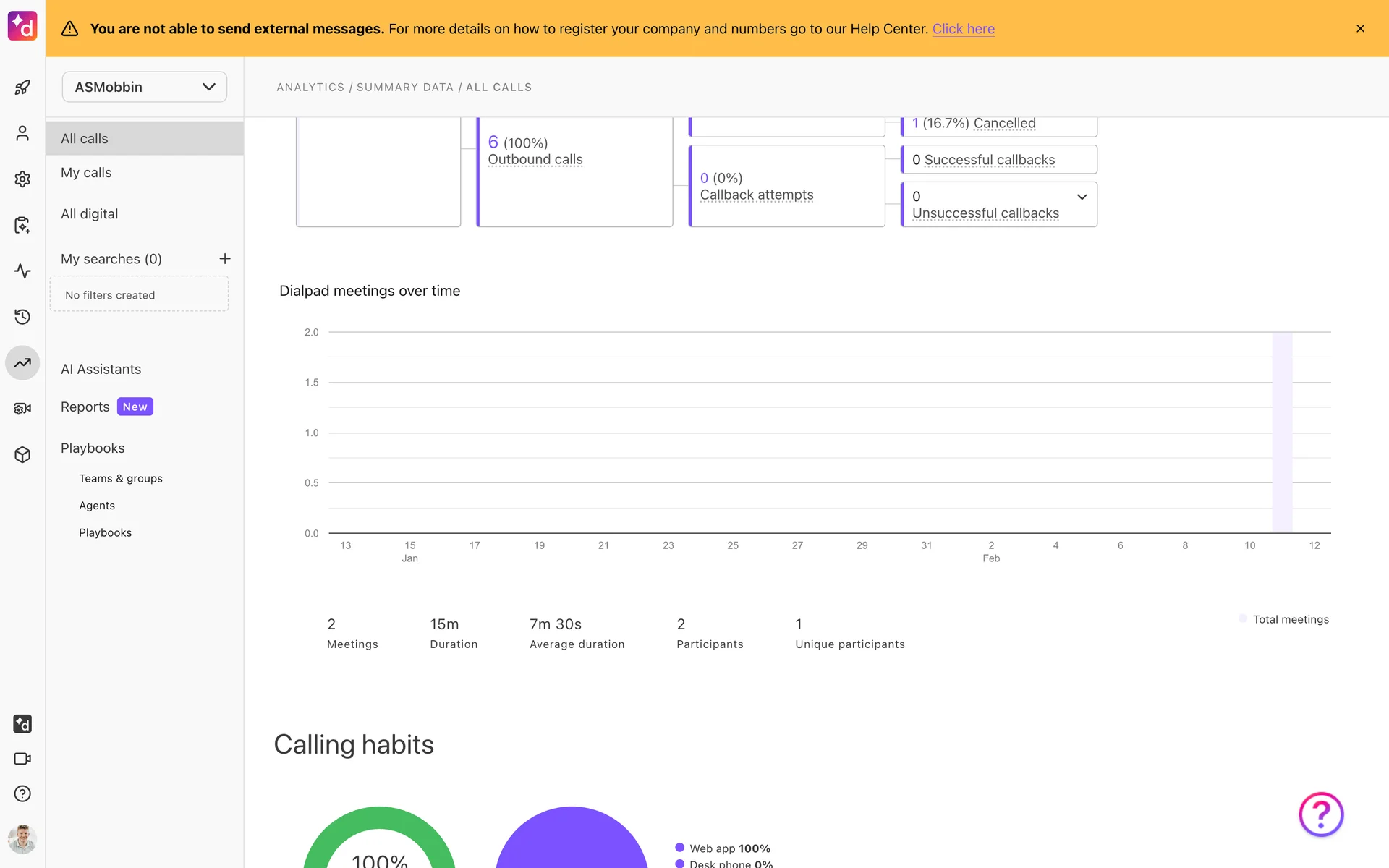Click the user profile avatar photo
The height and width of the screenshot is (868, 1389).
[x=22, y=839]
